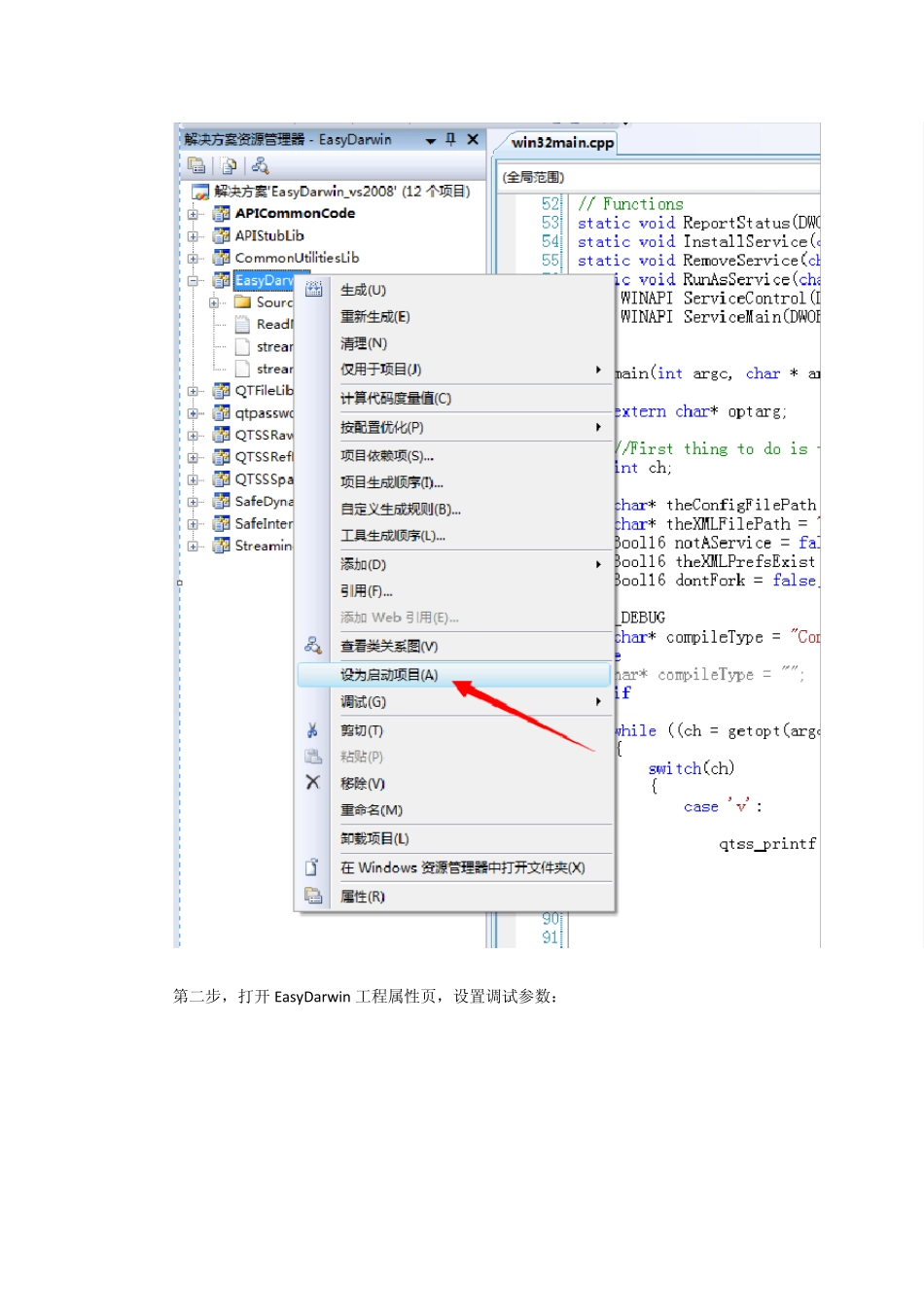Viewport: 924px width, 1307px height.
Task: Click line number 52 in editor margin
Action: 551,204
